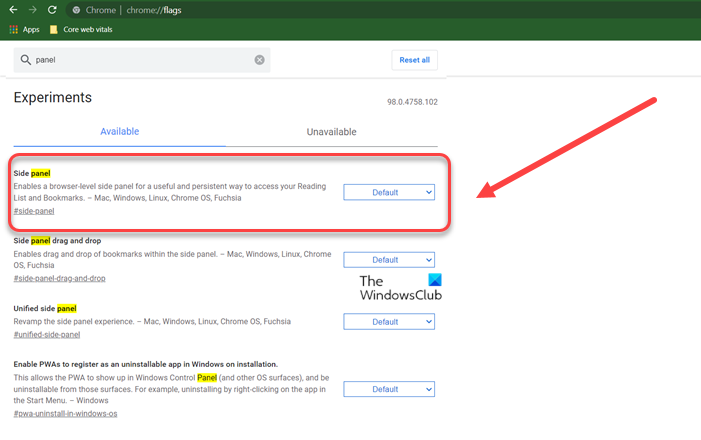
Task: Follow the #unified-side-panel link
Action: tap(47, 334)
